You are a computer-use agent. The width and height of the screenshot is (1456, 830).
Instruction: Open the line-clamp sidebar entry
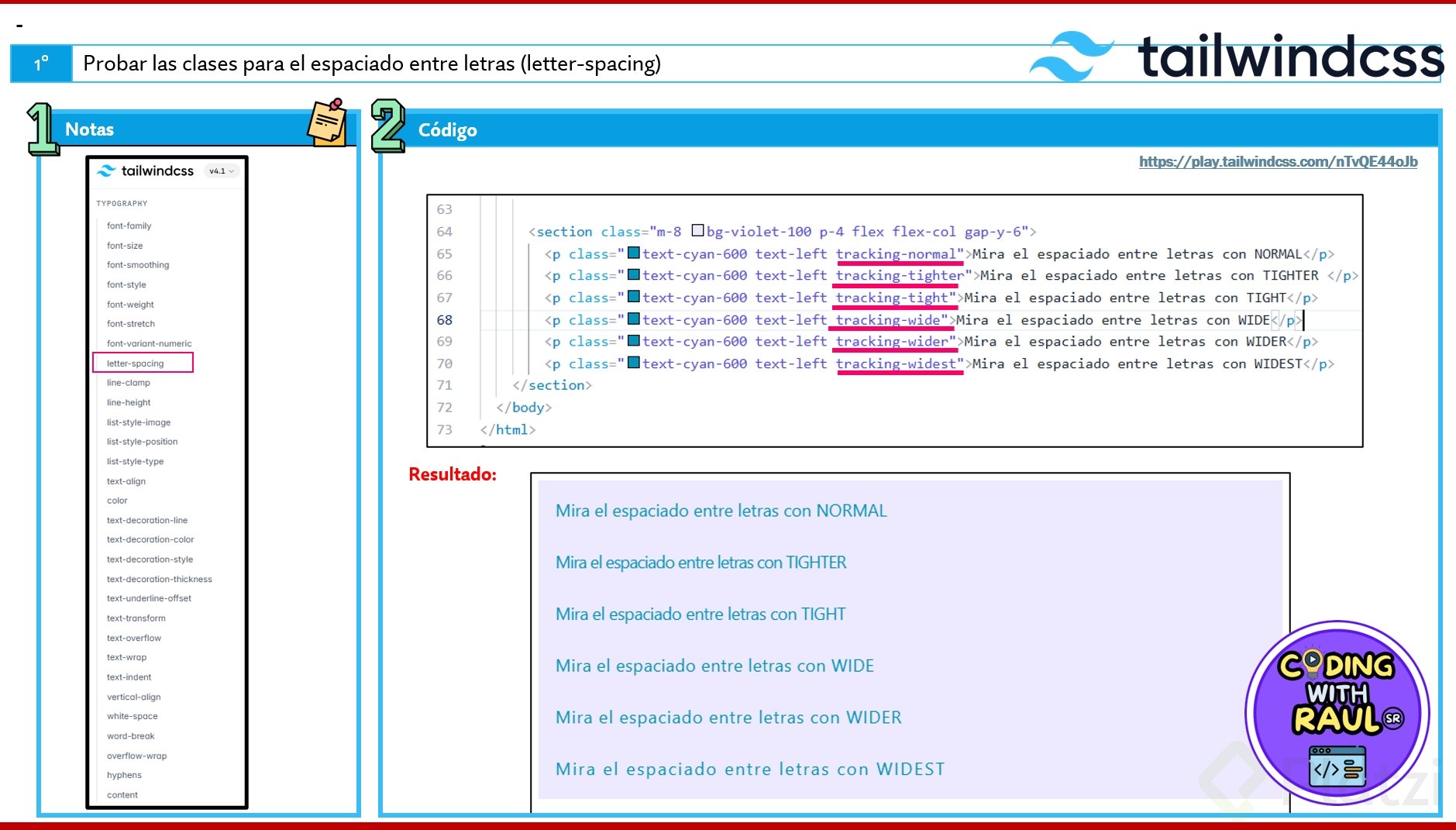pos(129,383)
